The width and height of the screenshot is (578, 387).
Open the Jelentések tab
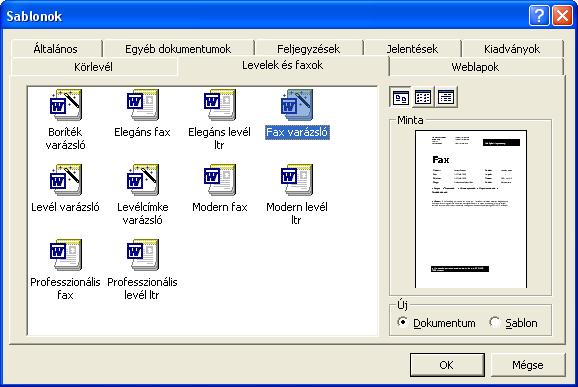click(412, 49)
